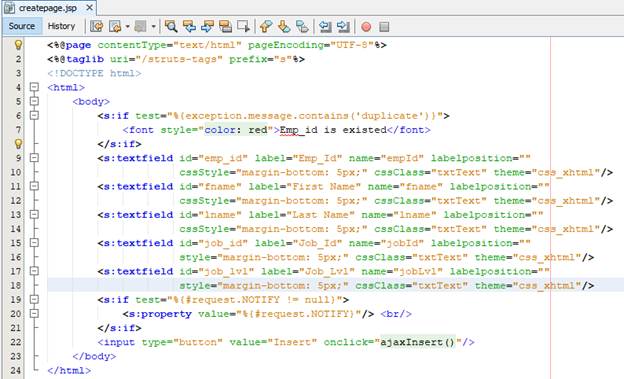Toggle Highlight Search icon
The width and height of the screenshot is (624, 379).
pyautogui.click(x=225, y=27)
